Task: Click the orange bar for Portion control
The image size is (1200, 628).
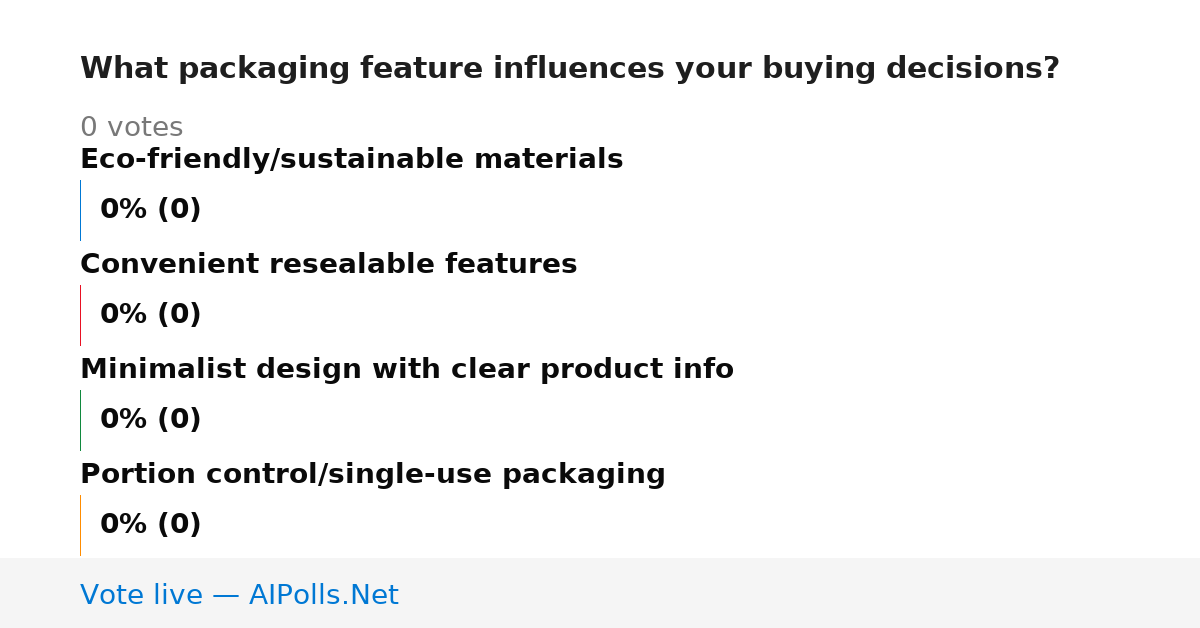Action: coord(80,525)
